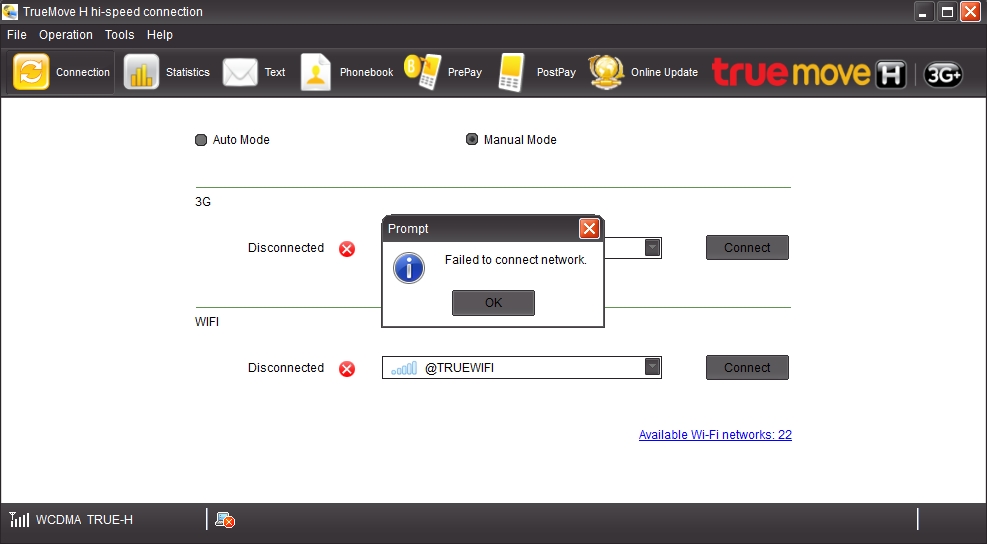Open the Available Wi-Fi networks: 22 link
This screenshot has width=987, height=544.
tap(715, 434)
